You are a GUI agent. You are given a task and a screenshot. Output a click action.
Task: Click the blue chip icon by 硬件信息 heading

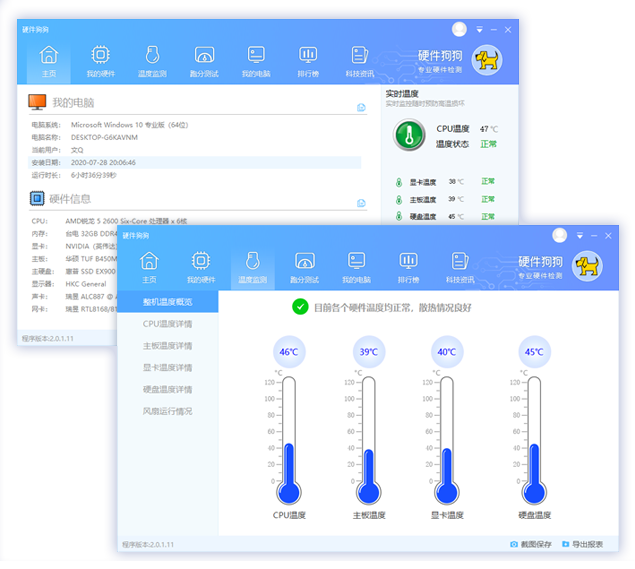[37, 198]
